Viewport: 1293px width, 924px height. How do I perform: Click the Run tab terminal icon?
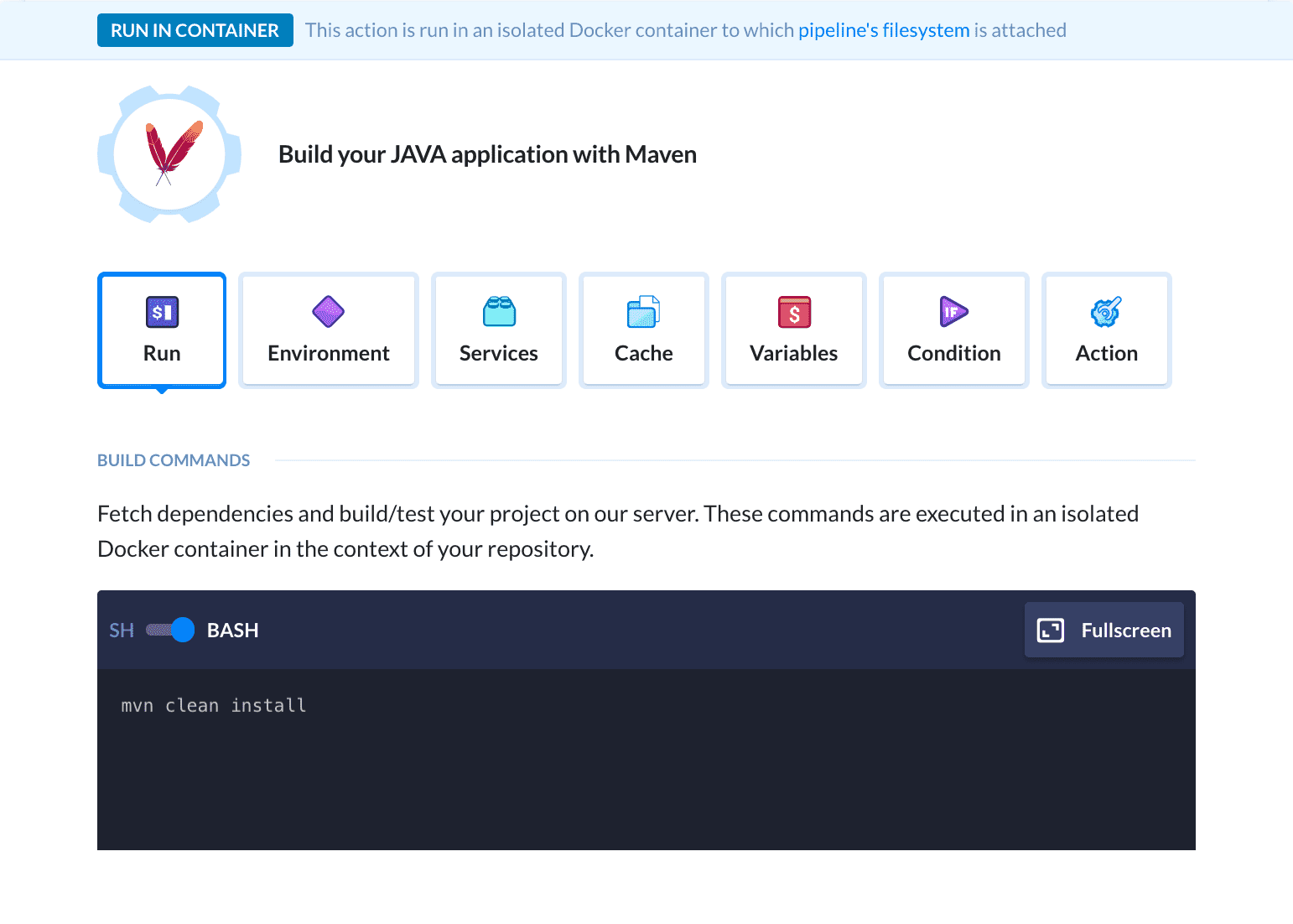162,312
